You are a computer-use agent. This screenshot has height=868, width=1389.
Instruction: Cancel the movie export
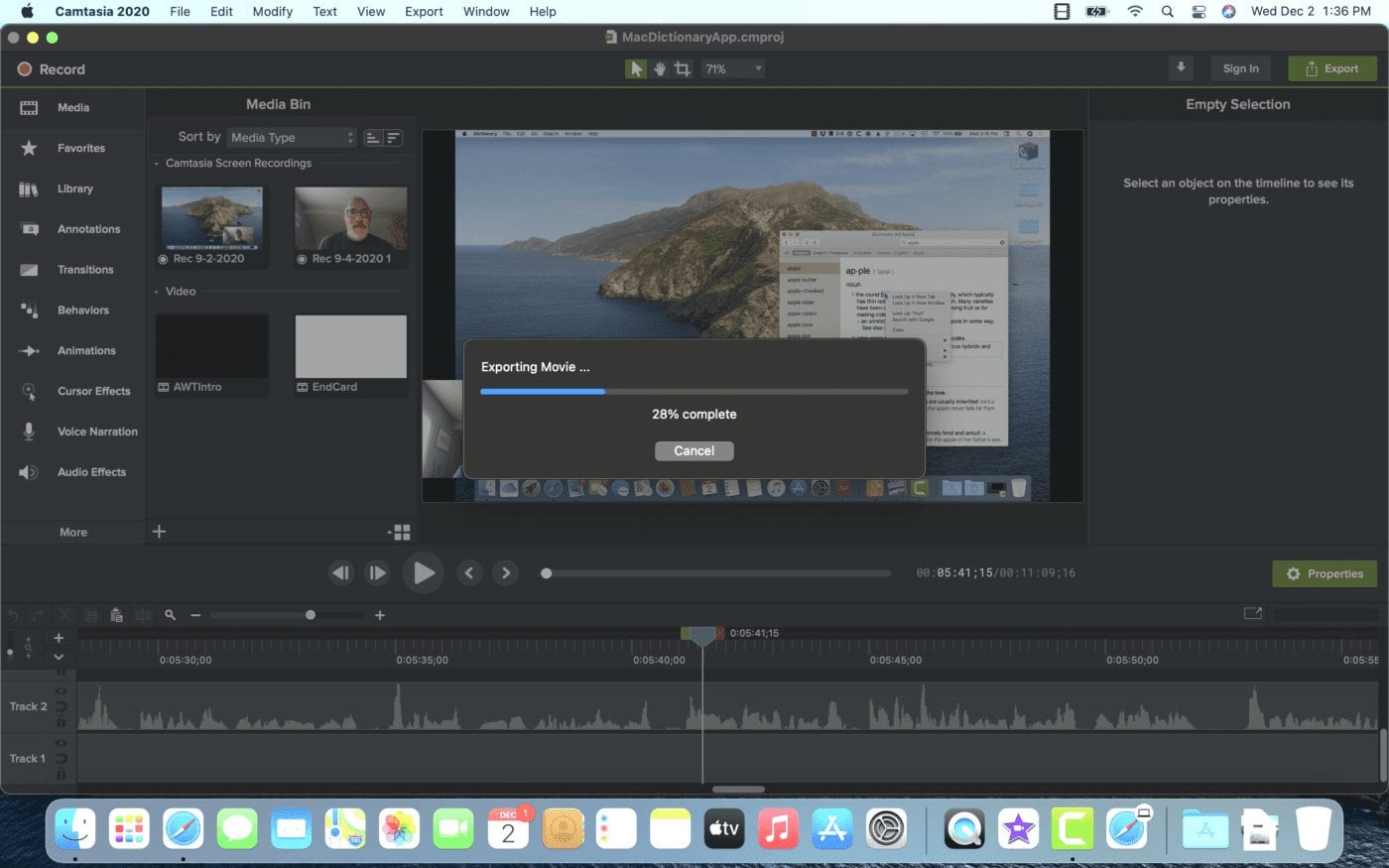pyautogui.click(x=694, y=450)
